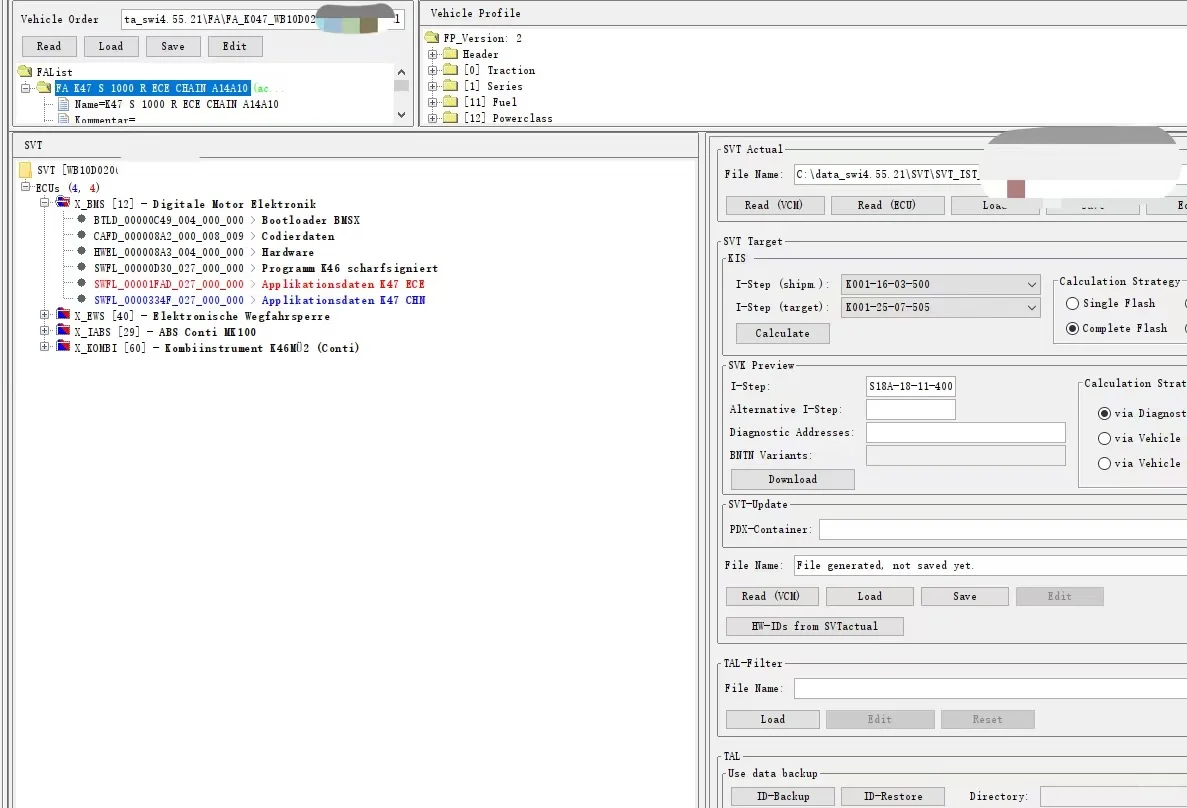Click the bullet beside BTLD_00000C49 Bootloader
This screenshot has width=1187, height=808.
click(x=81, y=219)
